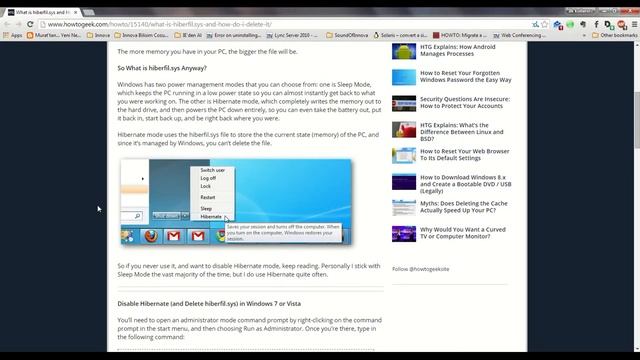
Task: Click the Linux and BSD article thumbnail
Action: [404, 129]
